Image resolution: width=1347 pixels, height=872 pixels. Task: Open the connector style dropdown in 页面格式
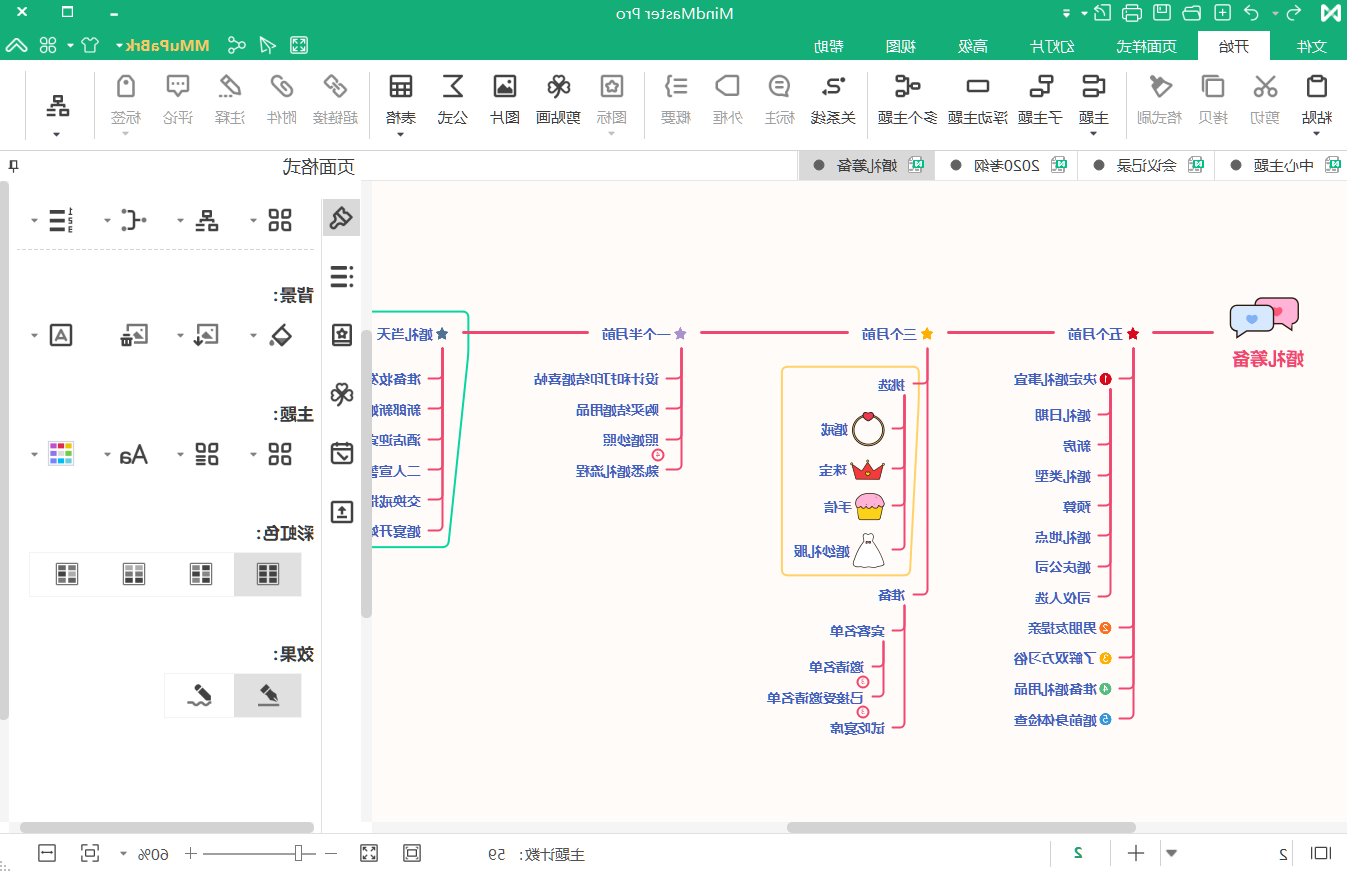(x=107, y=221)
